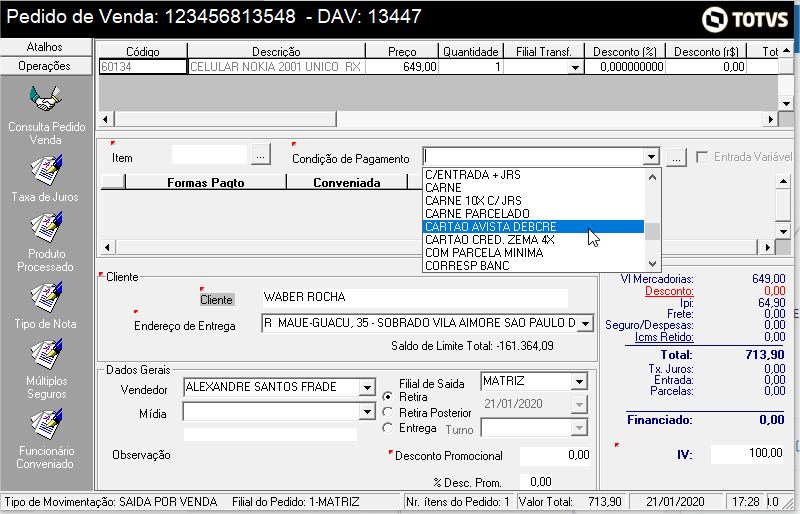
Task: Click the Item input field
Action: [x=209, y=155]
